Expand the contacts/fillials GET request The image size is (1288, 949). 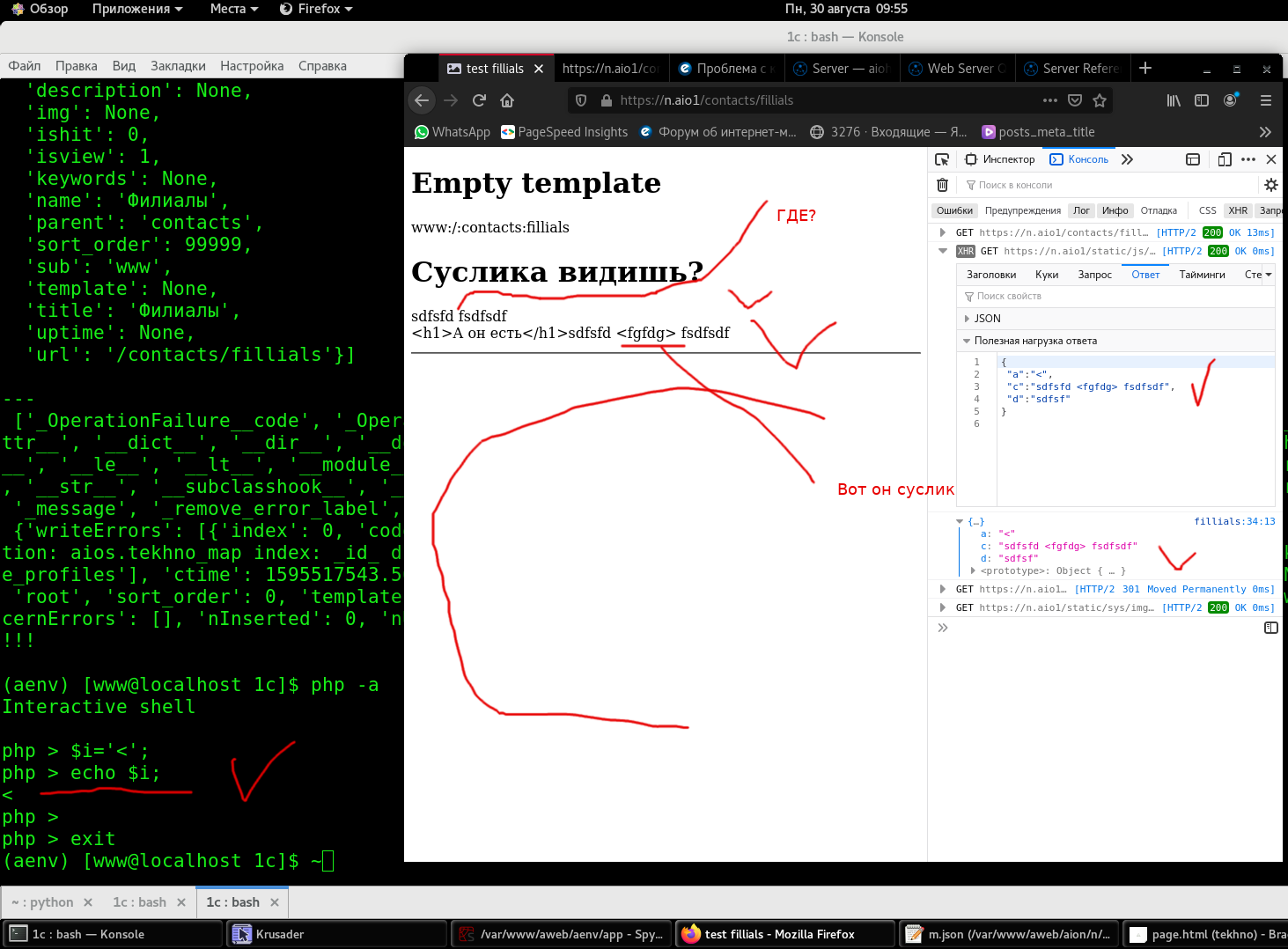pos(943,232)
